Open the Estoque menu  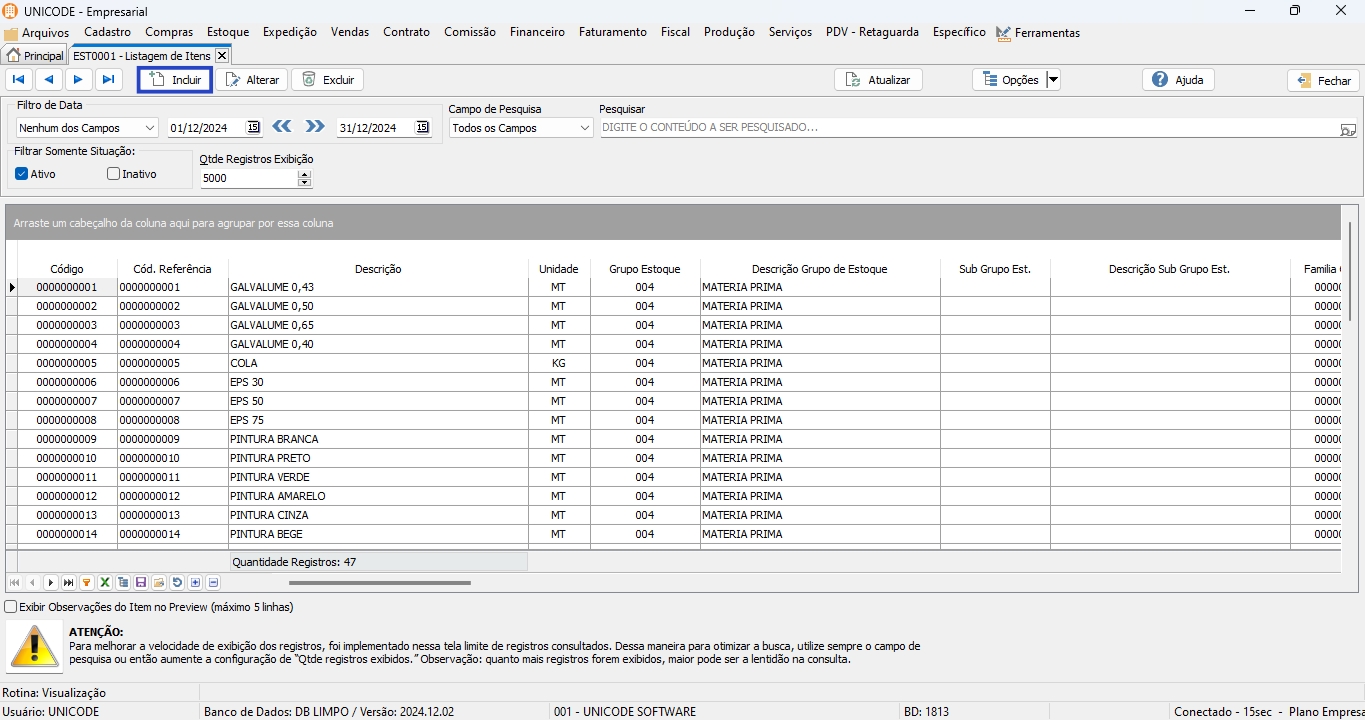[x=228, y=32]
